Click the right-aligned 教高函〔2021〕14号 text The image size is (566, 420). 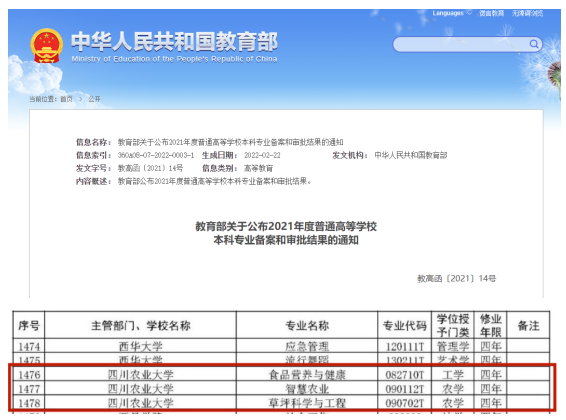pos(457,279)
